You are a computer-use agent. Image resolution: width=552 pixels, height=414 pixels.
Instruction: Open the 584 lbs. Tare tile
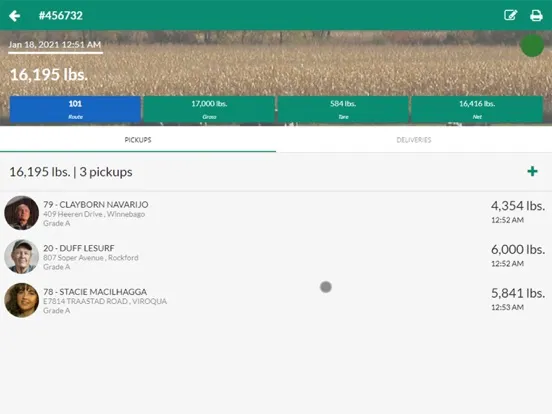343,109
